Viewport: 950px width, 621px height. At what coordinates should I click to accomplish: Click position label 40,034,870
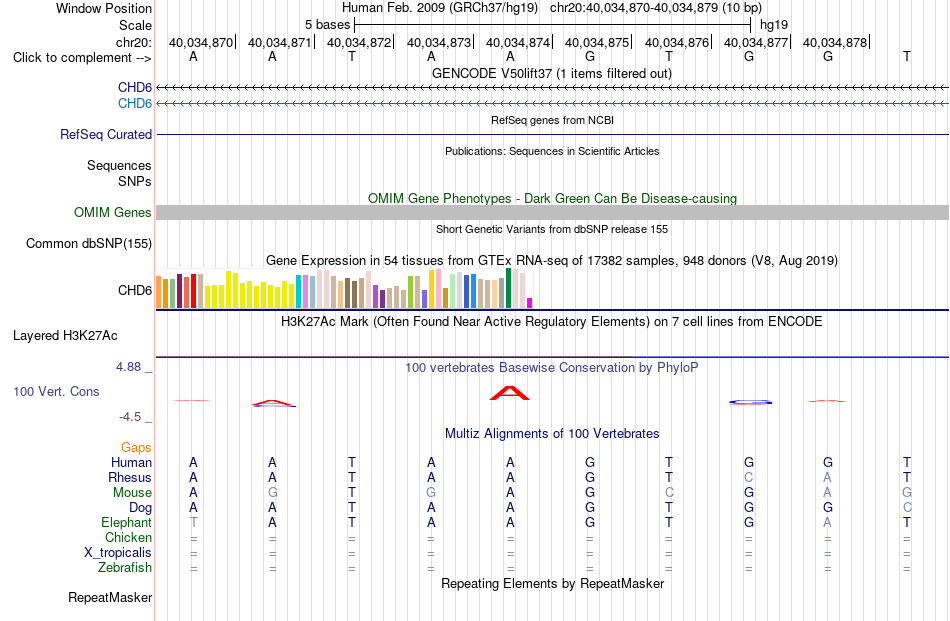(x=201, y=42)
